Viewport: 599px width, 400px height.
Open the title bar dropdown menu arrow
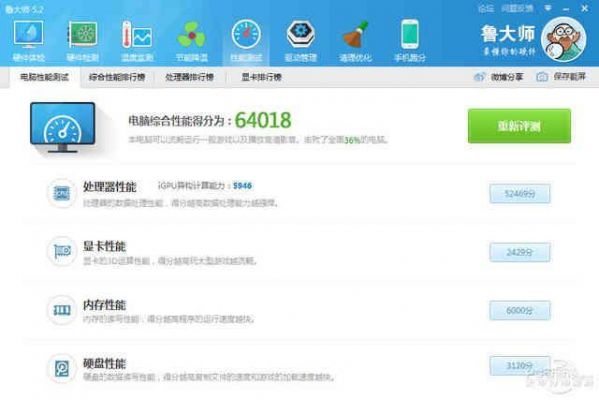[x=548, y=8]
